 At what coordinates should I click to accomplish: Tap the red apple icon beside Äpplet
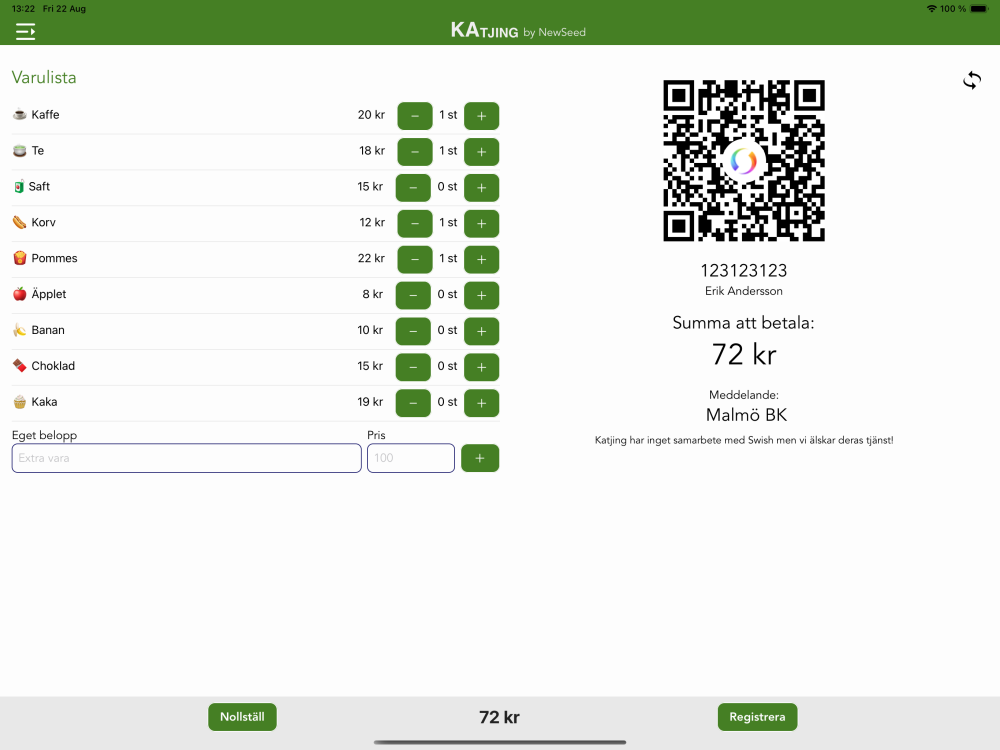point(20,293)
